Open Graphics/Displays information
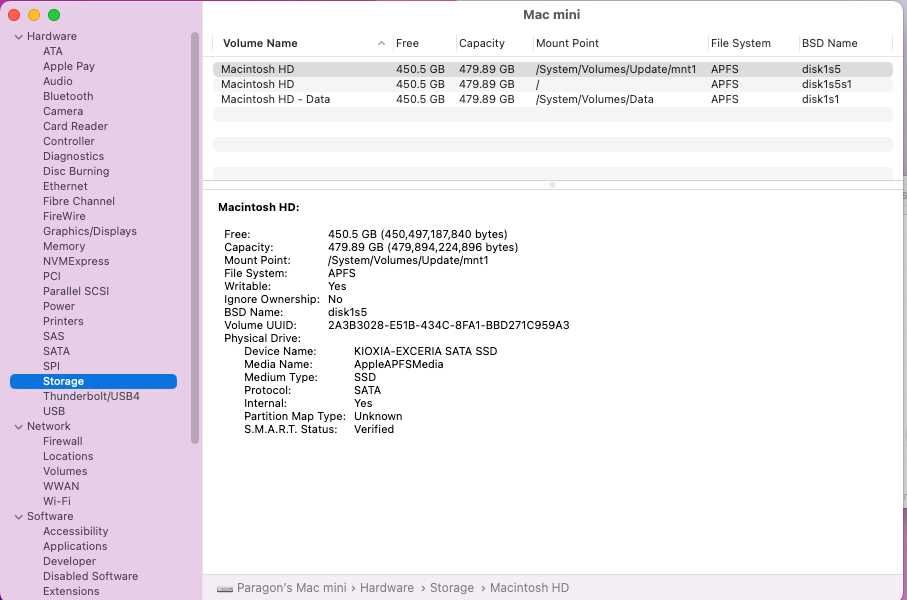The height and width of the screenshot is (600, 907). pos(90,231)
